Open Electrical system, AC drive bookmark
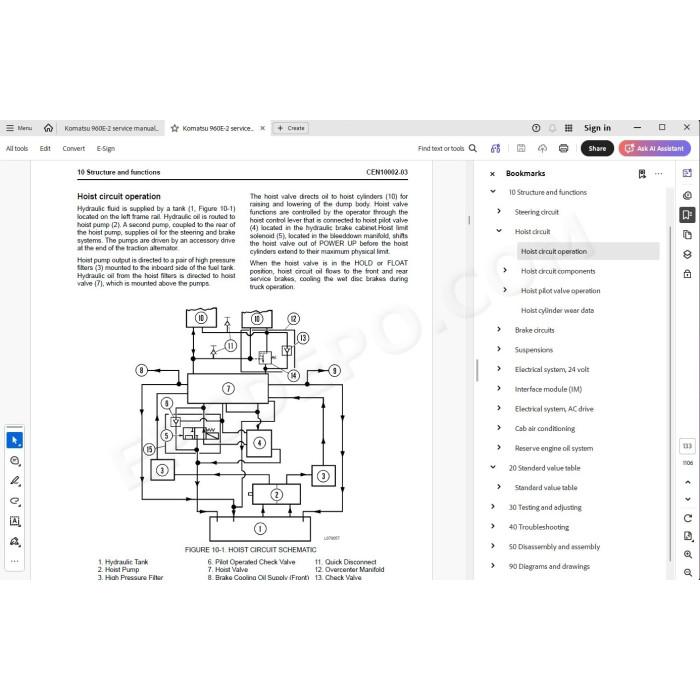 (554, 409)
